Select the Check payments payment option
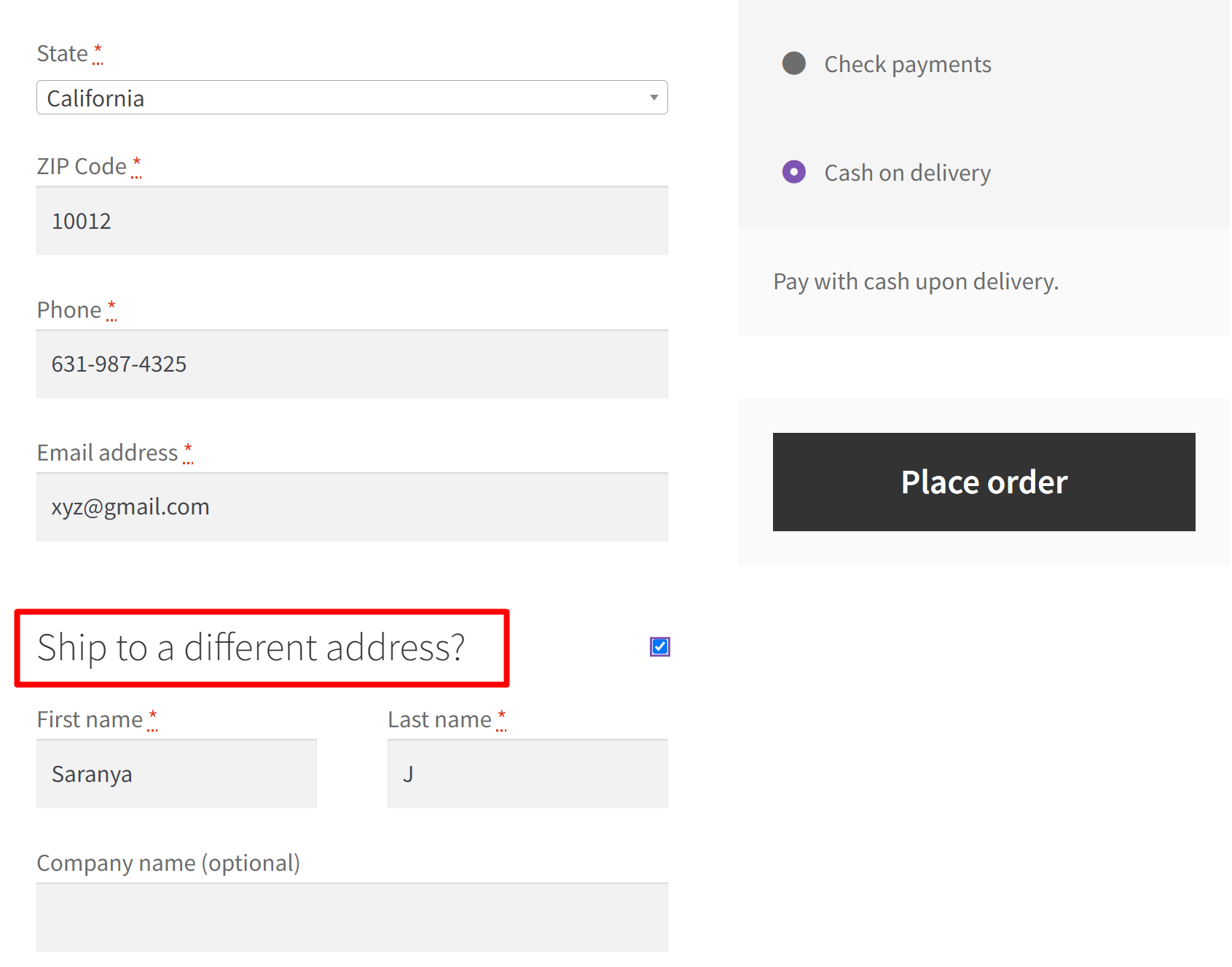 pos(793,64)
